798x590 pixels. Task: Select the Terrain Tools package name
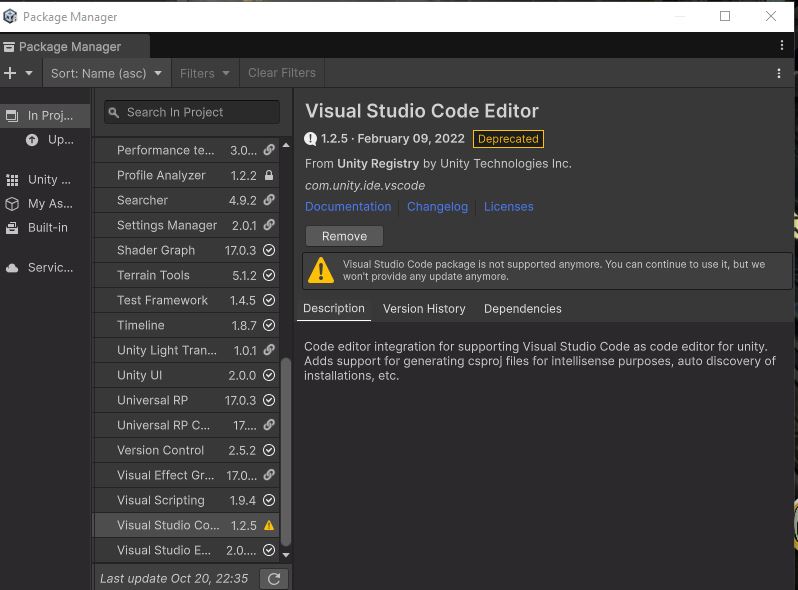coord(153,275)
